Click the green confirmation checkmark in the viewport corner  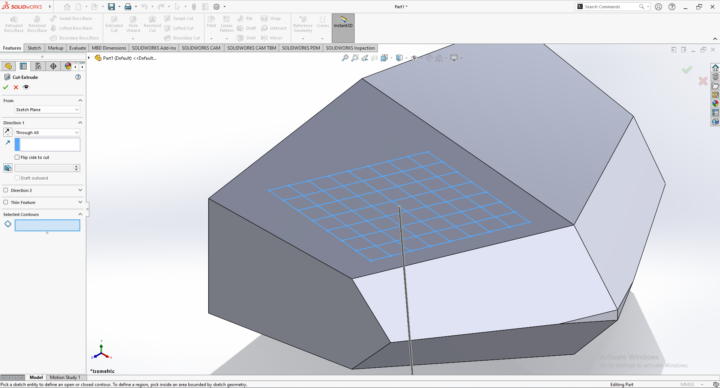(x=687, y=70)
